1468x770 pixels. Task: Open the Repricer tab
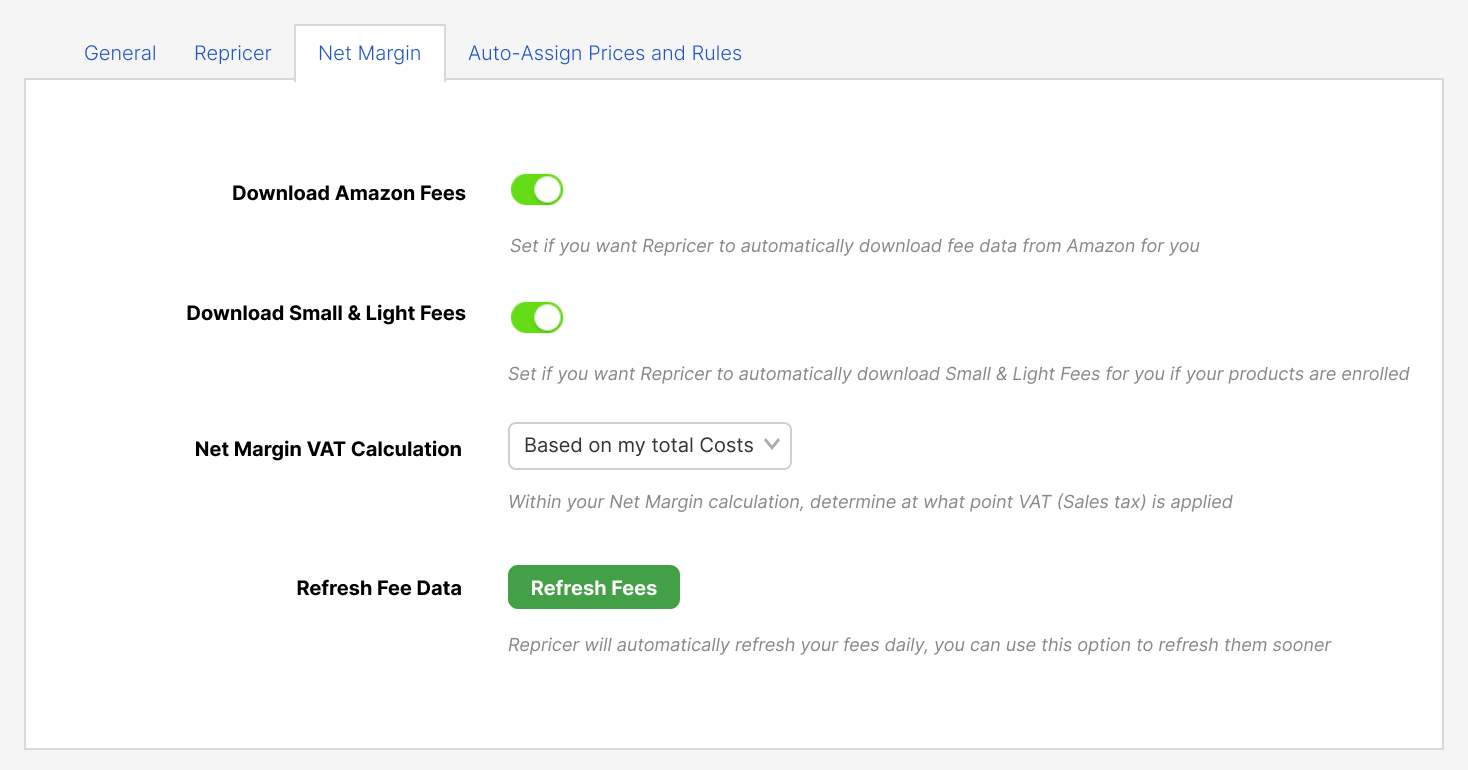coord(233,53)
